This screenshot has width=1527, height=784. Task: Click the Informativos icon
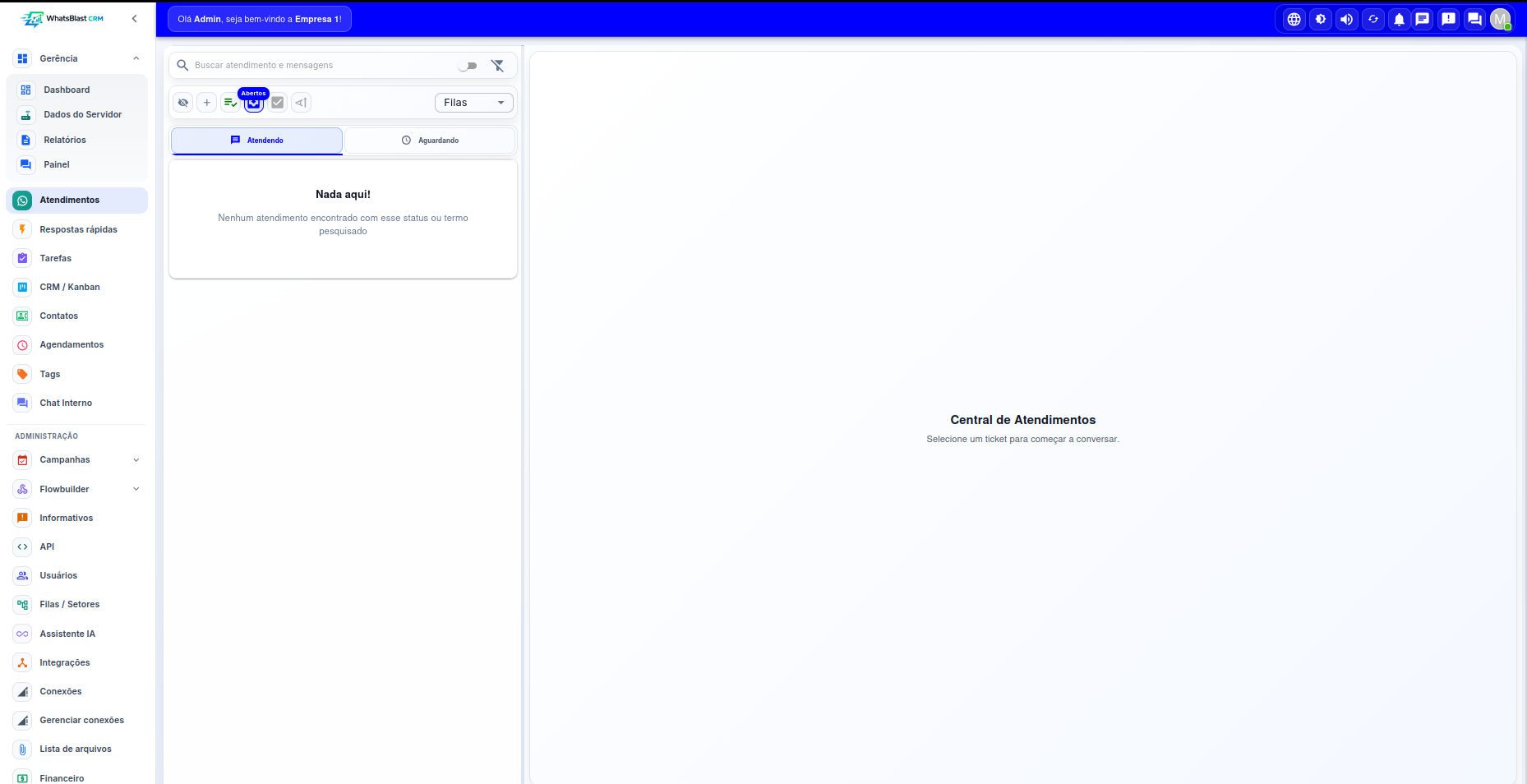pyautogui.click(x=22, y=518)
